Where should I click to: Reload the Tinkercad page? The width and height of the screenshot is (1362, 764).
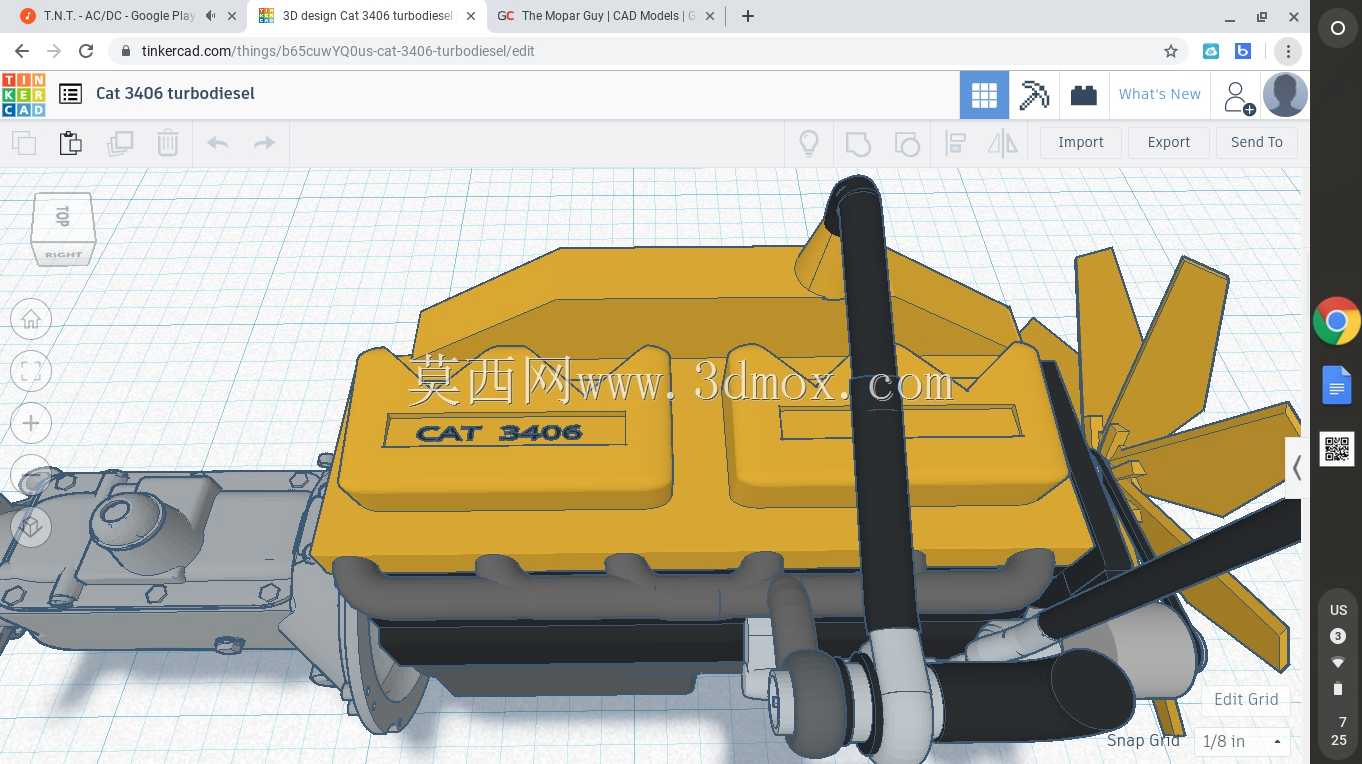point(86,51)
